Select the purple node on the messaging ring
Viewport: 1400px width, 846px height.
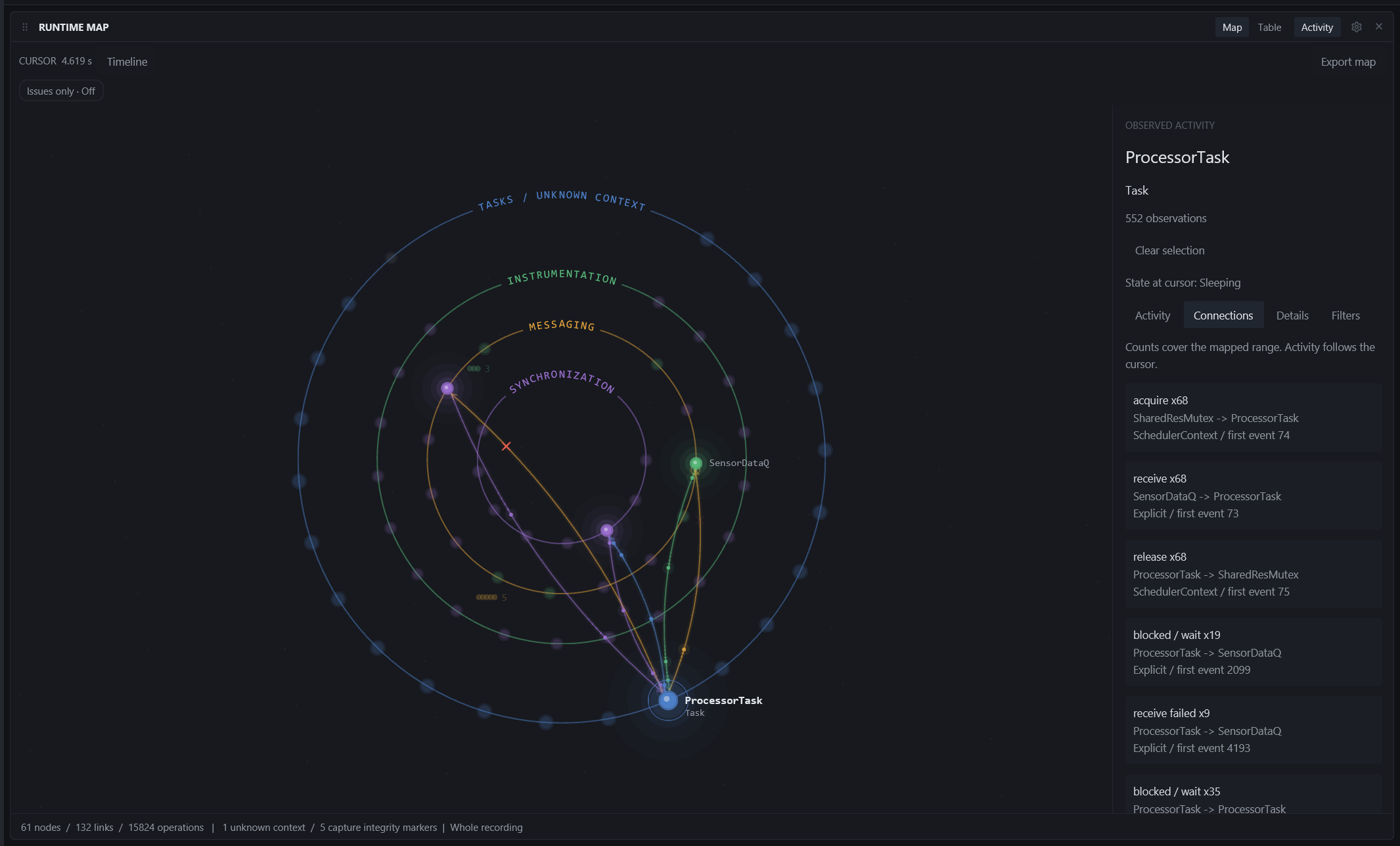click(x=447, y=388)
